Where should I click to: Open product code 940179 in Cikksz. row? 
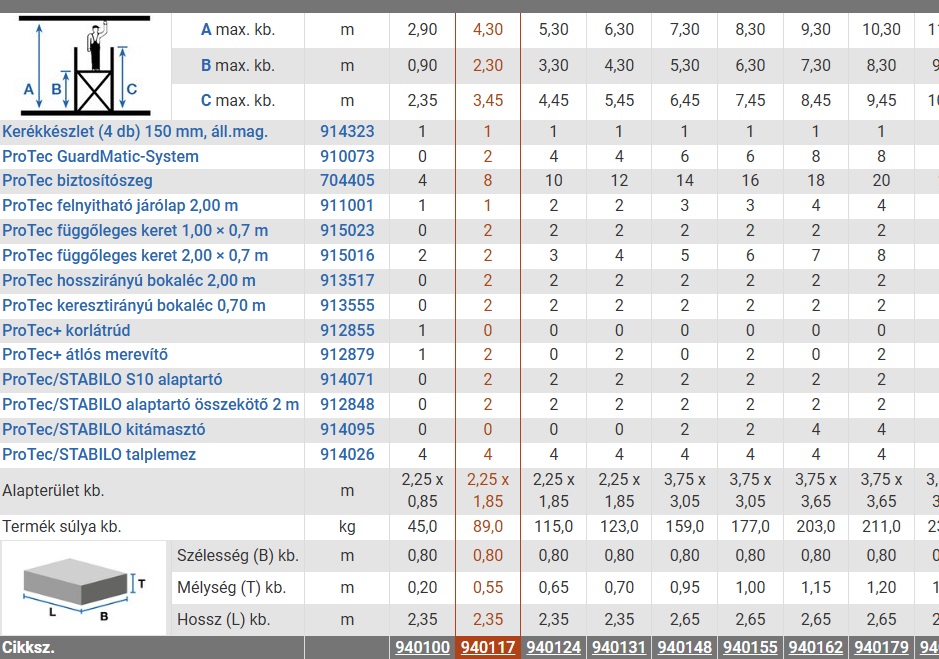tap(881, 648)
